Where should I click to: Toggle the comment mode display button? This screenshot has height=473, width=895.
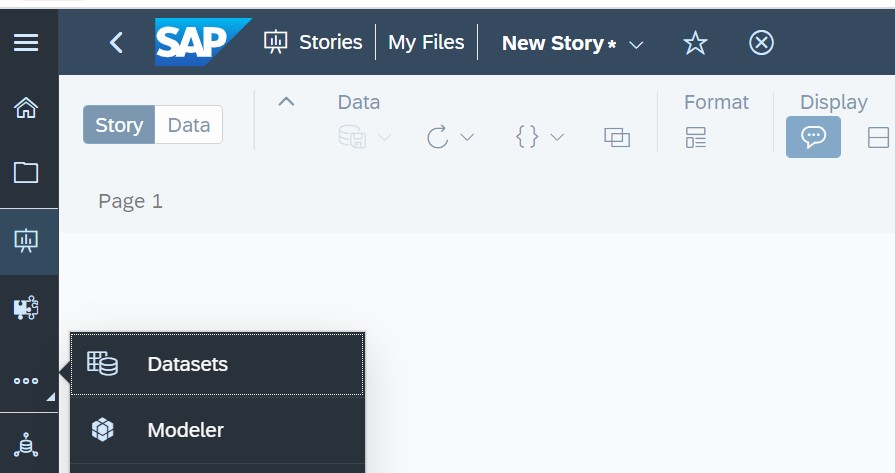pyautogui.click(x=813, y=137)
